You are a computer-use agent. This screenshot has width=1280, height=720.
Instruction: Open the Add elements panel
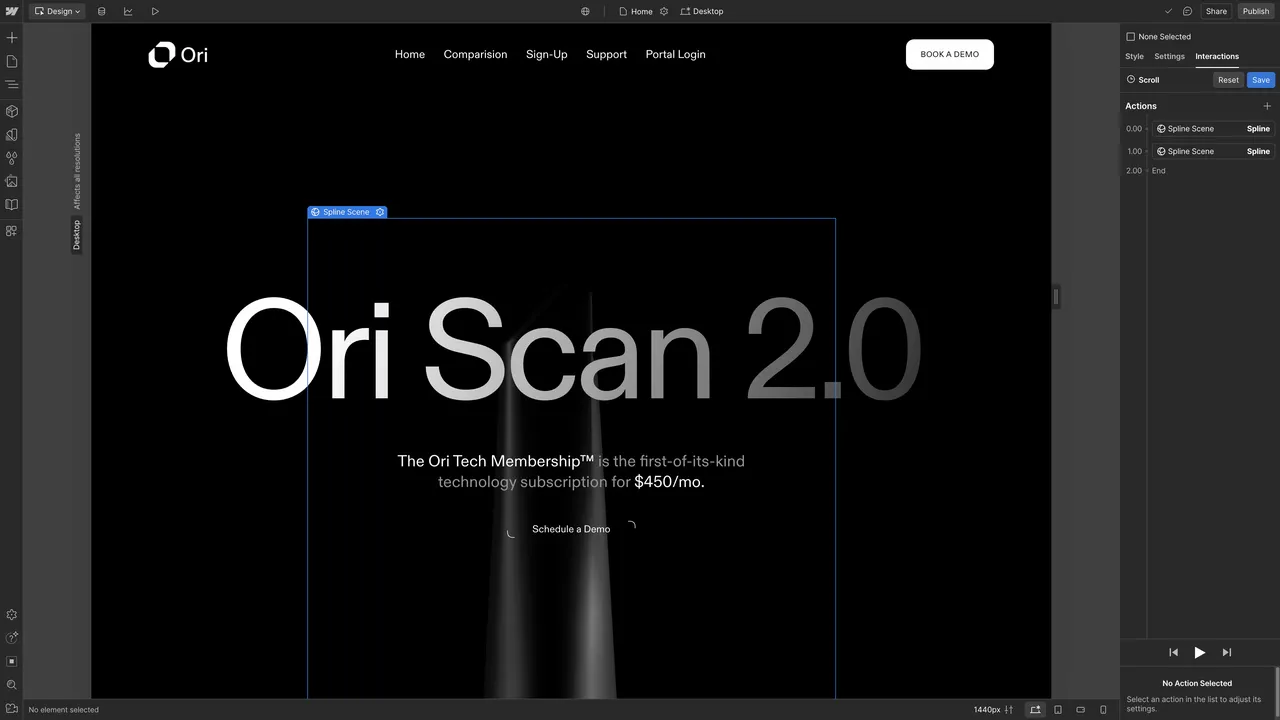click(12, 37)
